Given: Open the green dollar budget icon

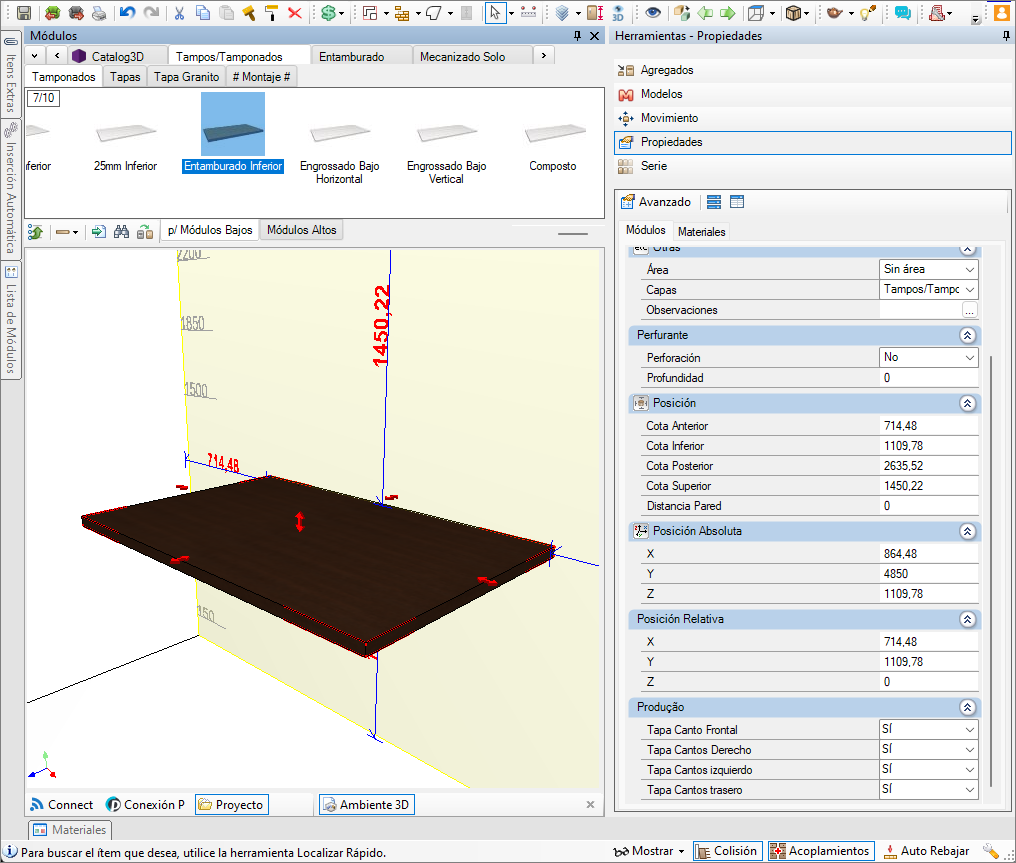Looking at the screenshot, I should pyautogui.click(x=329, y=13).
